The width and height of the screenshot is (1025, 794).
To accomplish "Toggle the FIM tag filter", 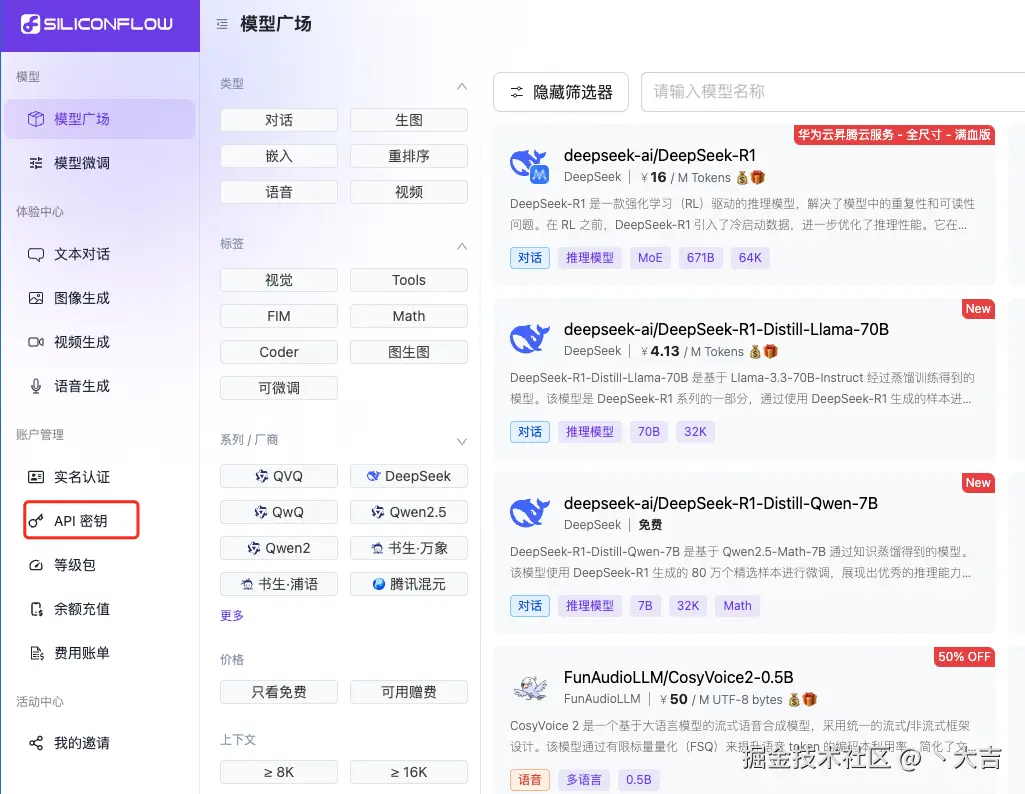I will click(279, 316).
